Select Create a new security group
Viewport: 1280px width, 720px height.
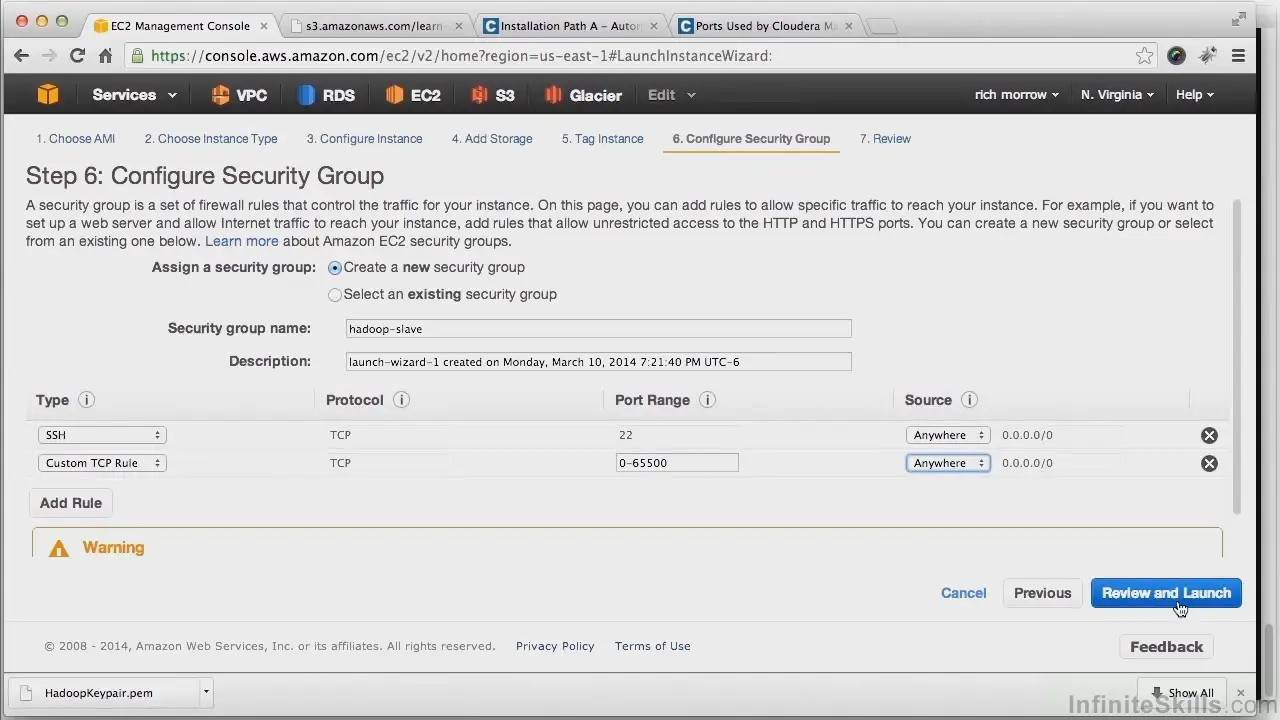tap(335, 268)
